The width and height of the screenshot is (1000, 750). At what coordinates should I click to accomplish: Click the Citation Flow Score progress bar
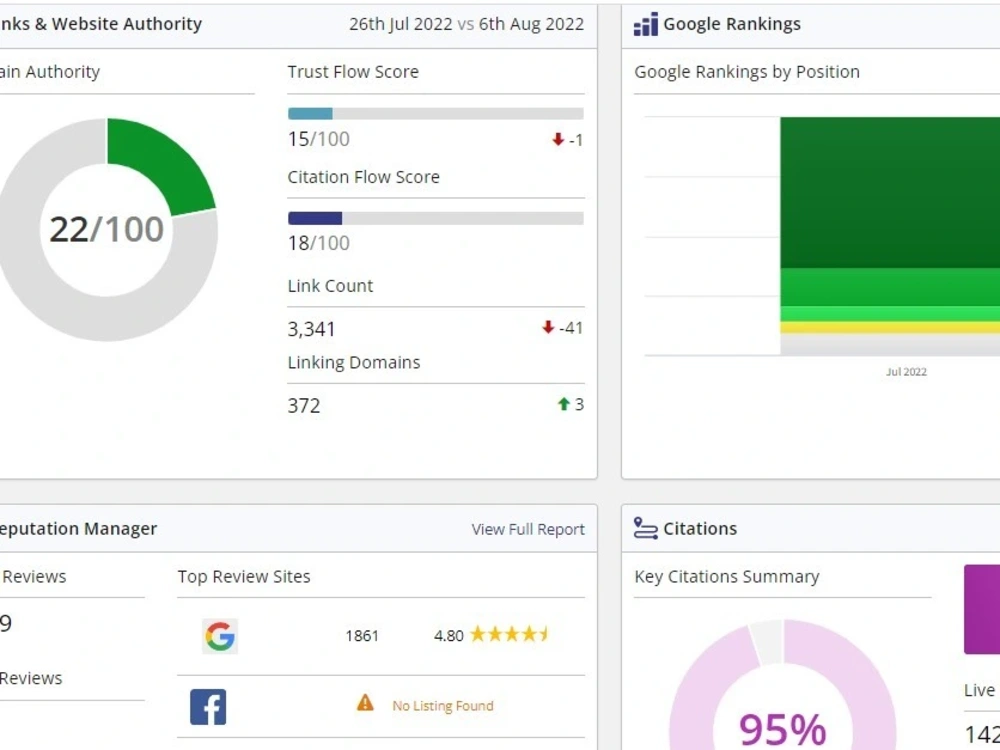(436, 218)
